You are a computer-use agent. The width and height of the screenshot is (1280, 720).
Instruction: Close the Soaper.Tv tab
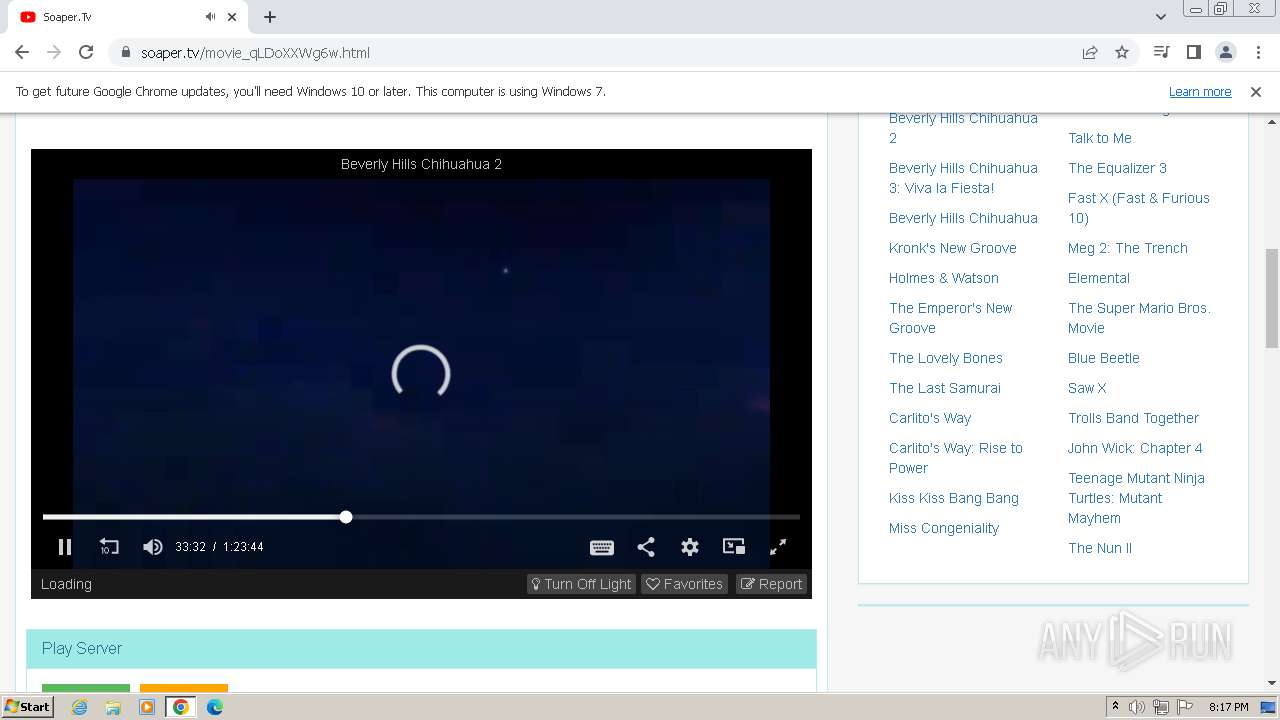(x=233, y=17)
